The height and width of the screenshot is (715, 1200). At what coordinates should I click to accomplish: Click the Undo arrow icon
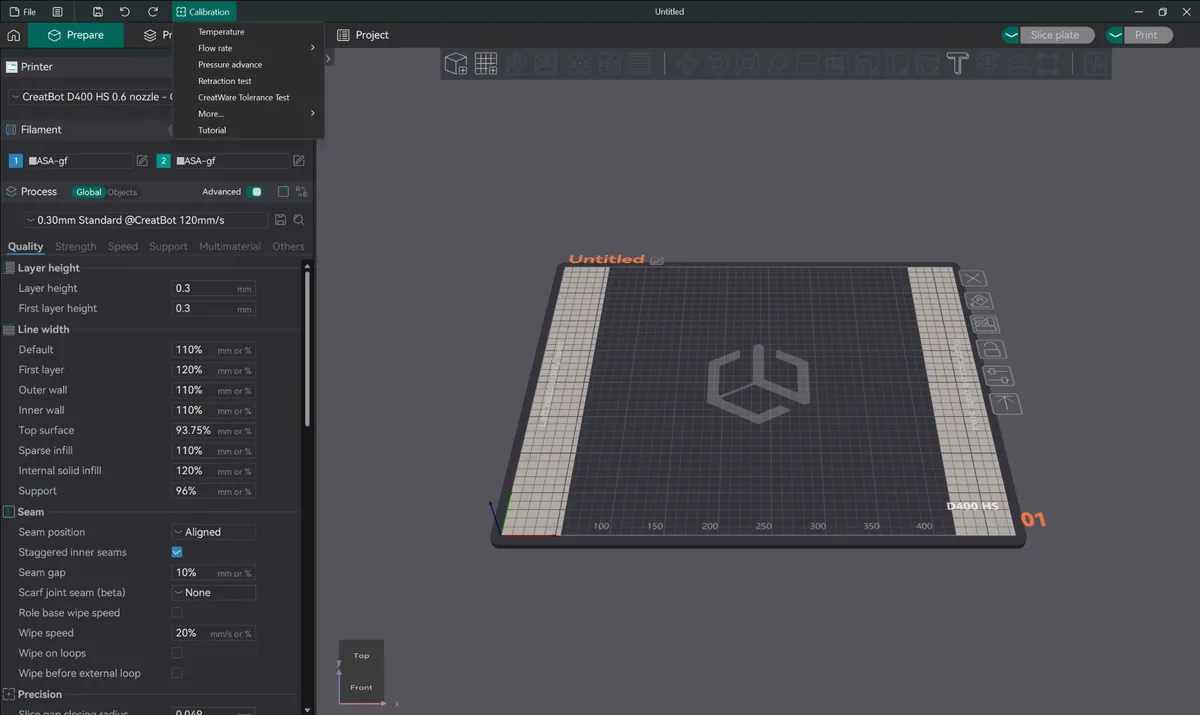[125, 12]
